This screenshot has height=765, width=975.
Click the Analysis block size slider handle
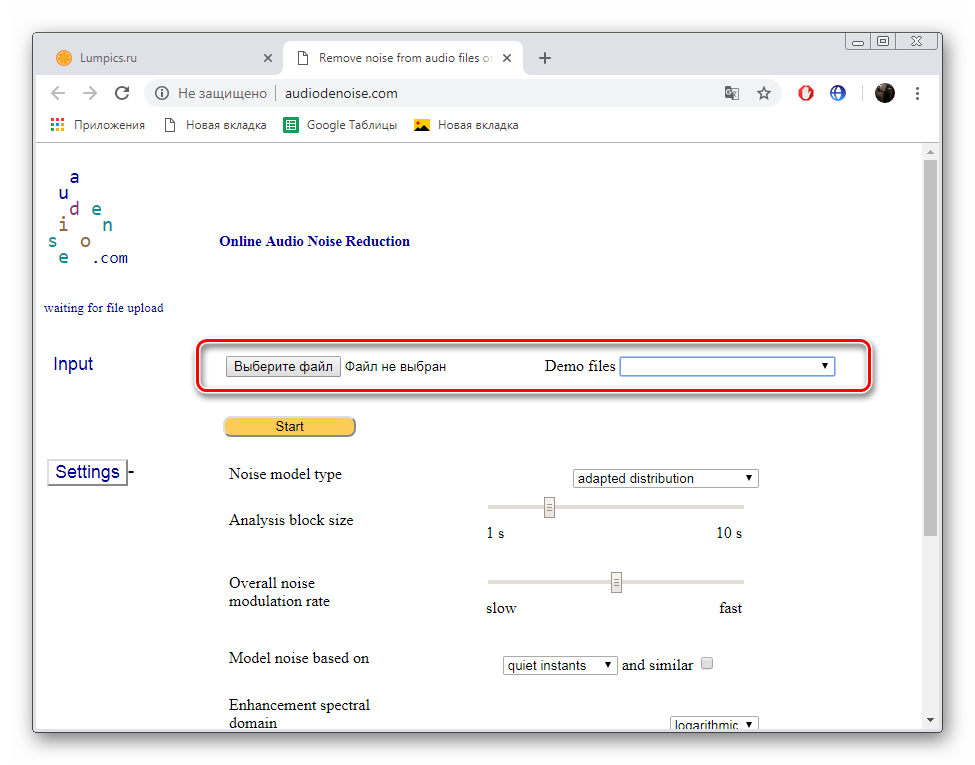tap(549, 508)
